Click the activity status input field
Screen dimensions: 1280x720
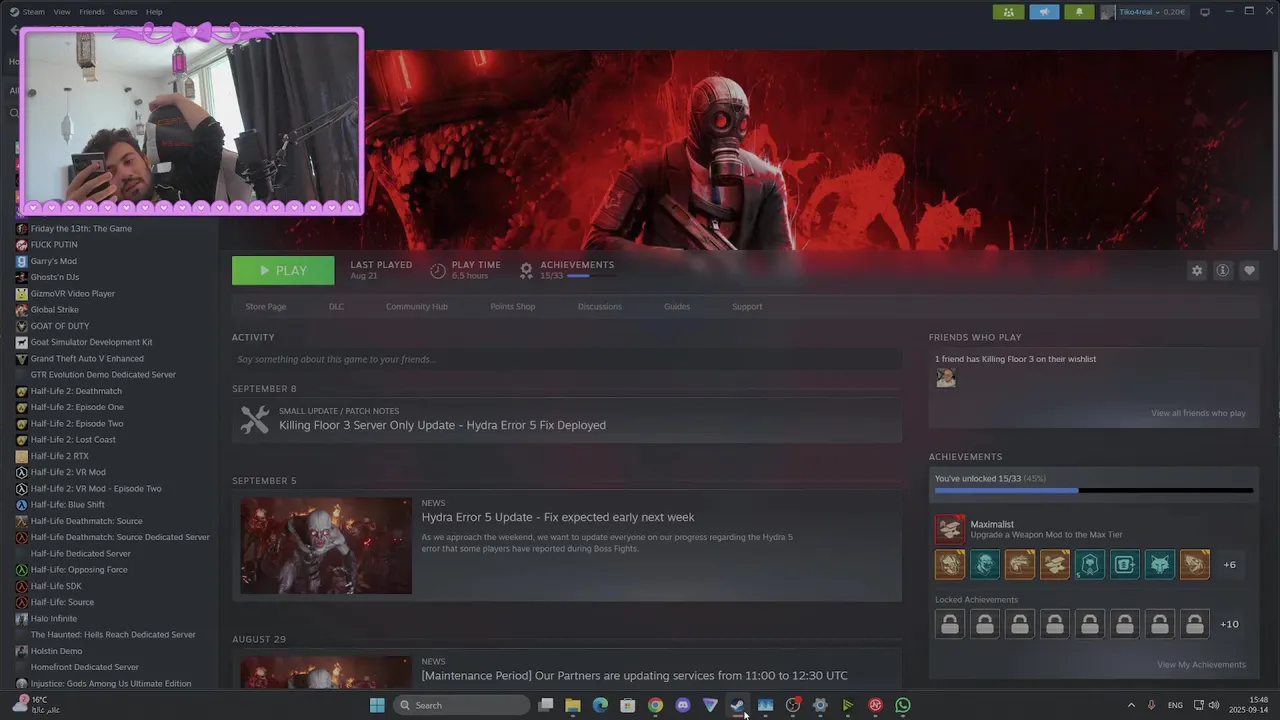(x=567, y=359)
